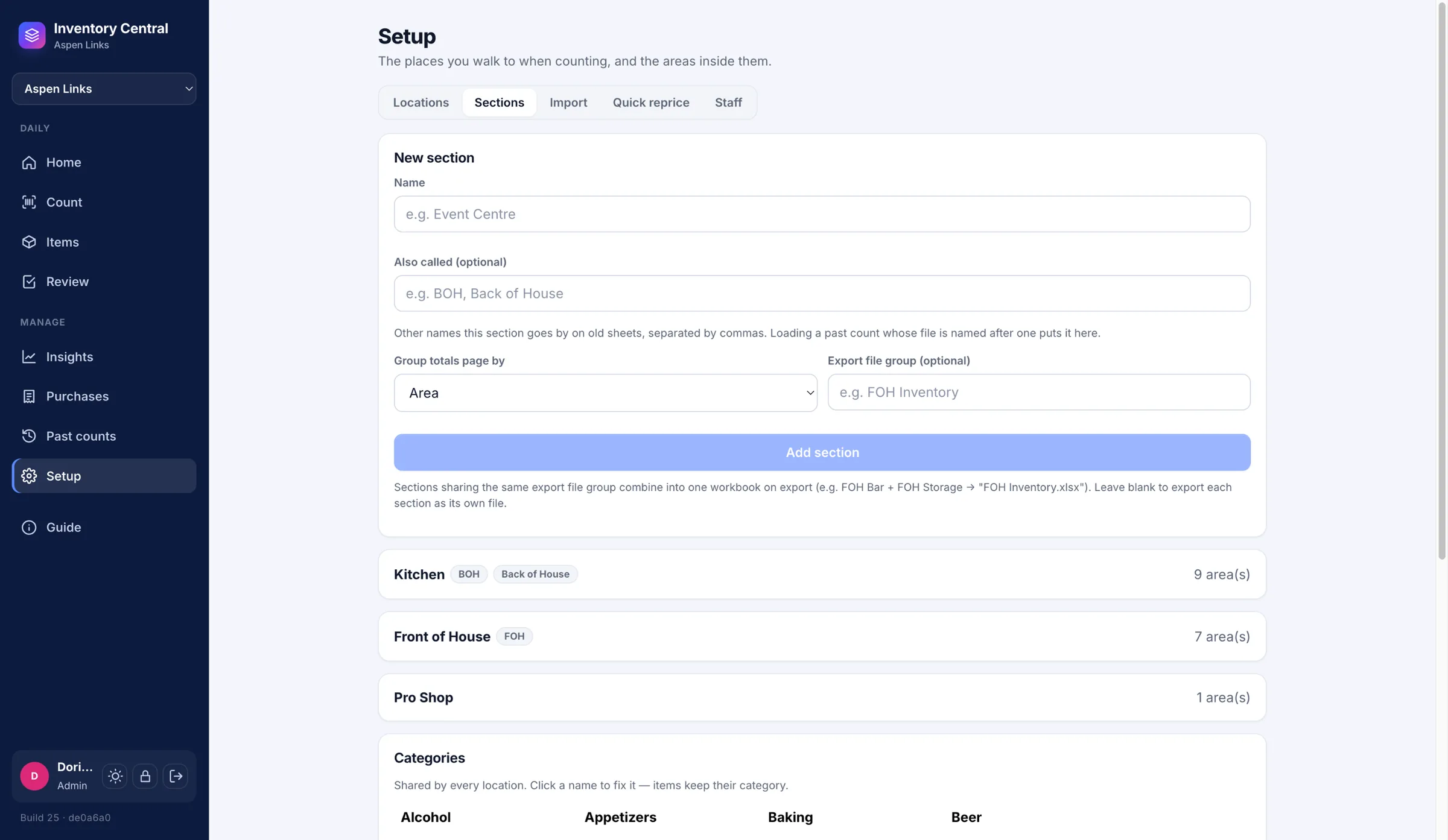
Task: Select Setup in the sidebar
Action: point(104,476)
